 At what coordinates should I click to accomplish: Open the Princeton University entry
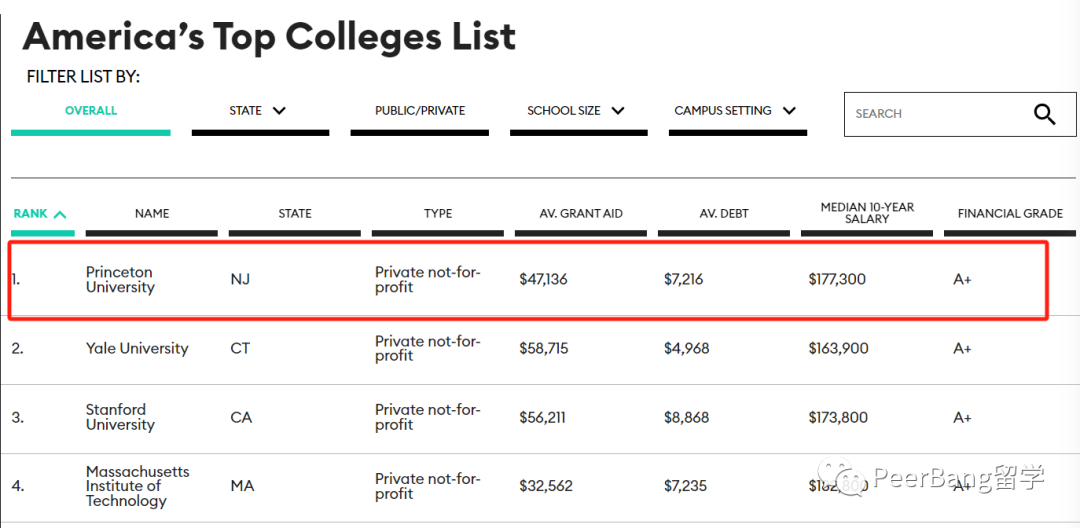click(x=119, y=279)
